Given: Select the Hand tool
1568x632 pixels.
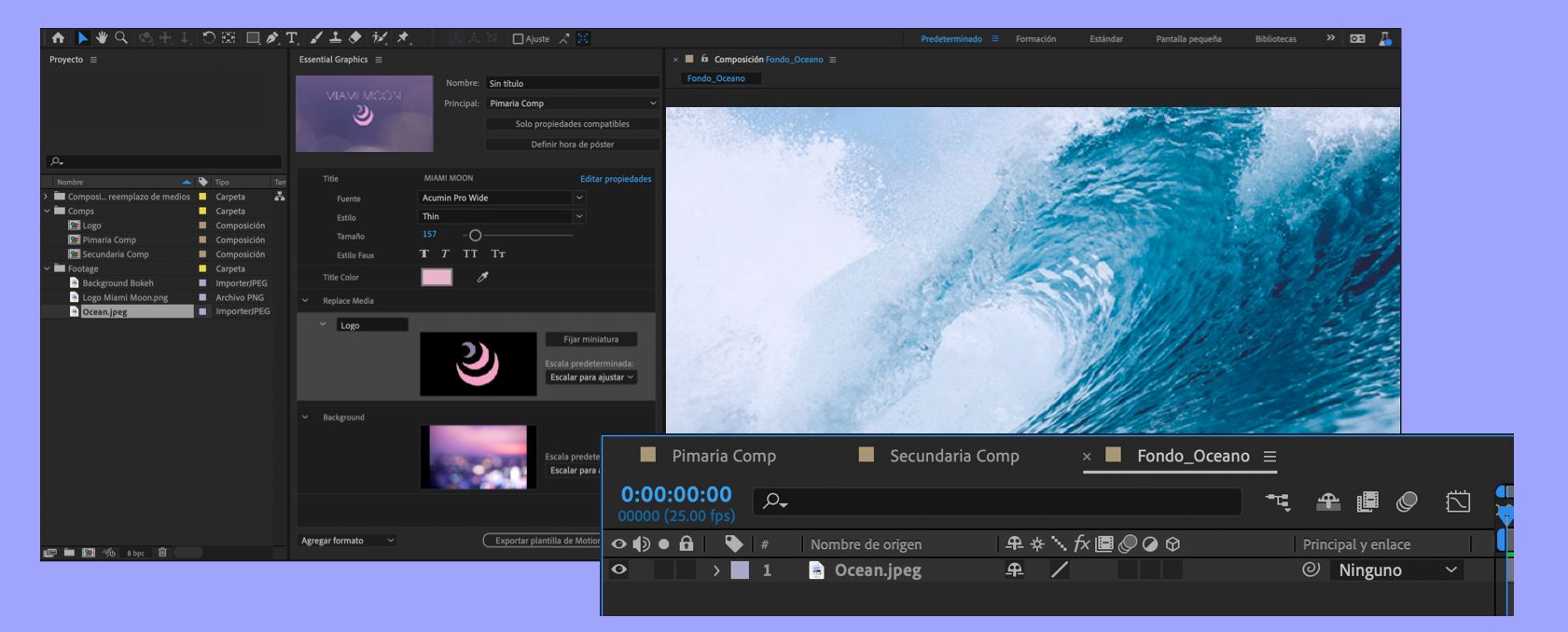Looking at the screenshot, I should (x=102, y=38).
